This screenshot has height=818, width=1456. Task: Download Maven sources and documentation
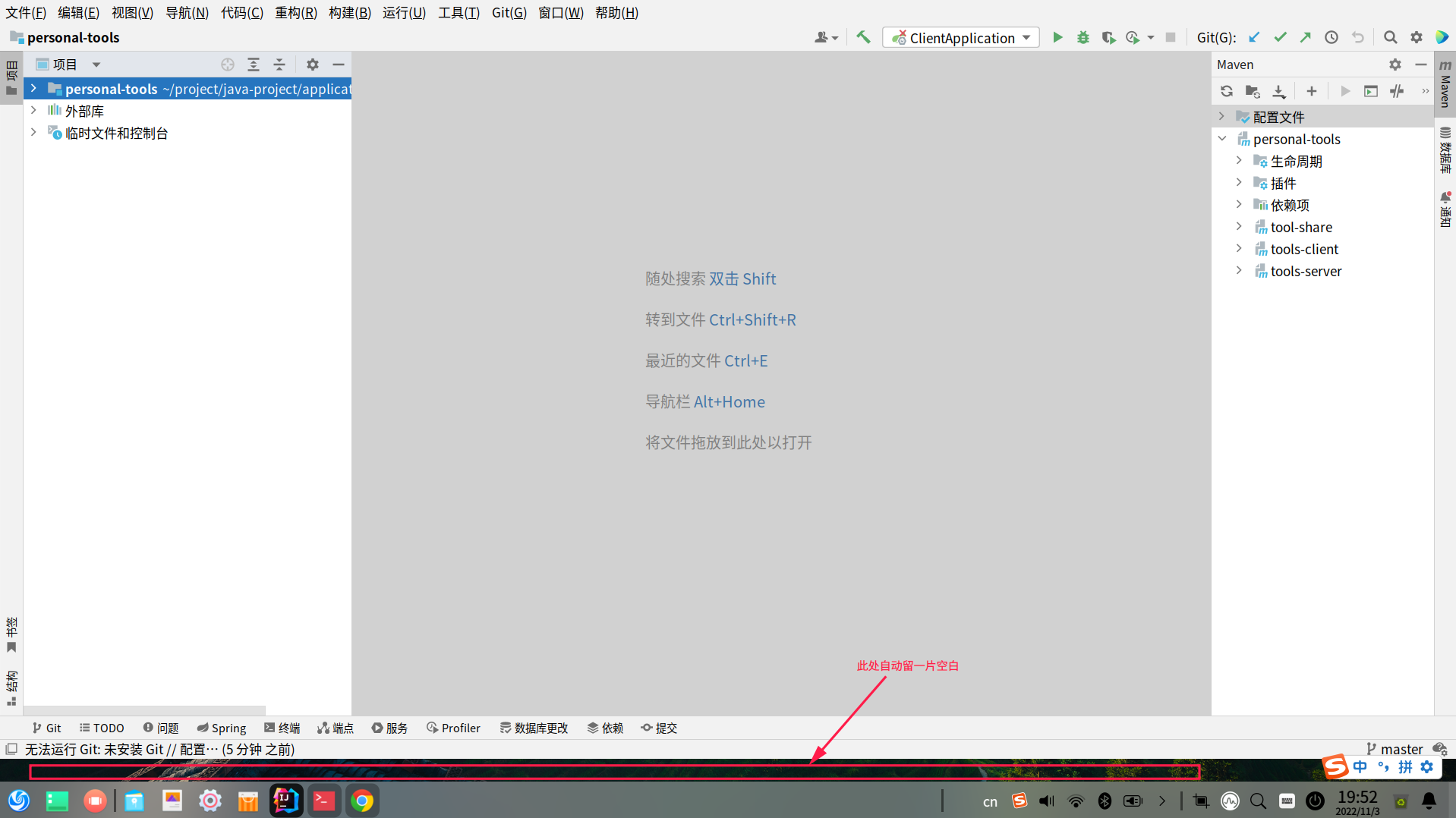point(1279,91)
